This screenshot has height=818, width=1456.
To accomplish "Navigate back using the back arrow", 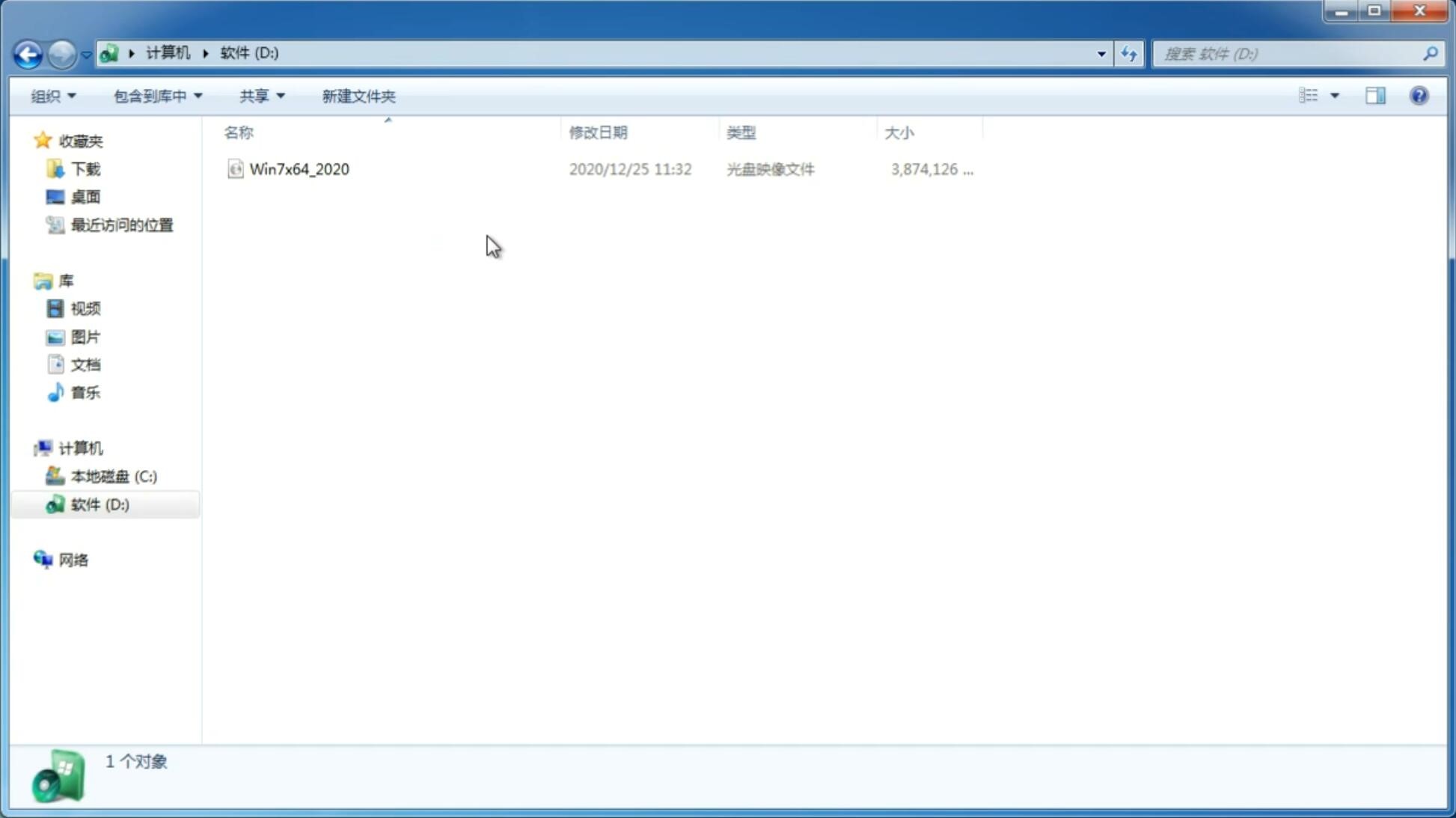I will (28, 53).
